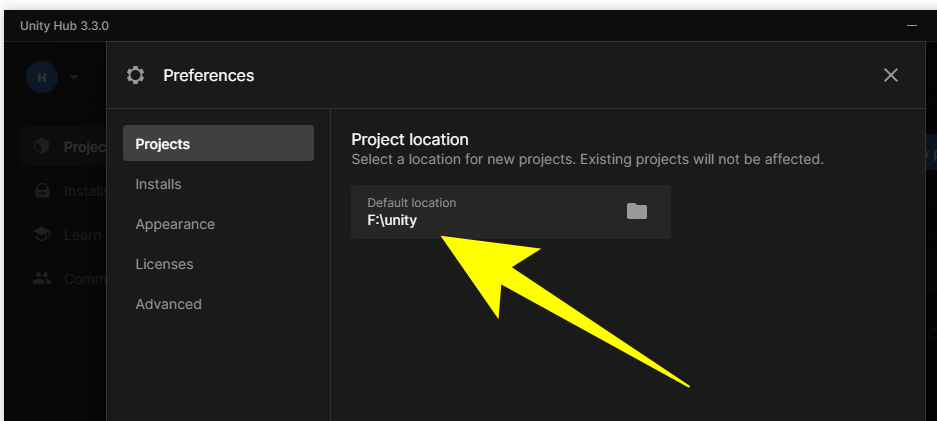Screen dimensions: 937x421
Task: Click the Installs drive icon in sidebar
Action: (41, 191)
